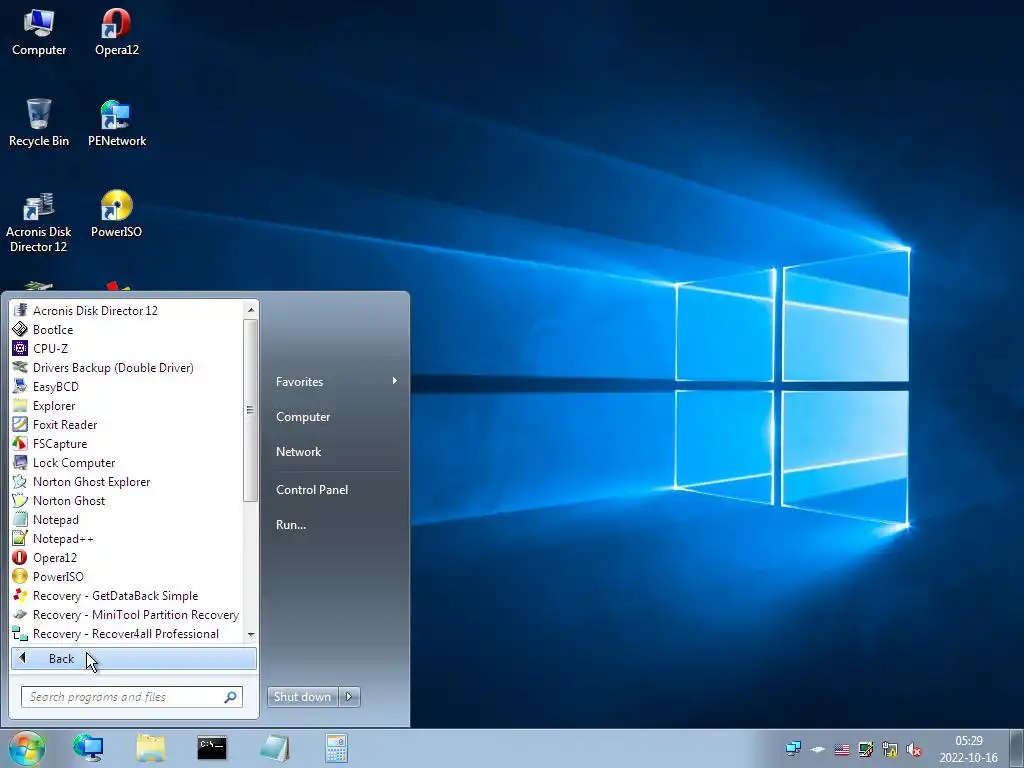The width and height of the screenshot is (1024, 768).
Task: Expand the Favorites submenu
Action: 336,381
